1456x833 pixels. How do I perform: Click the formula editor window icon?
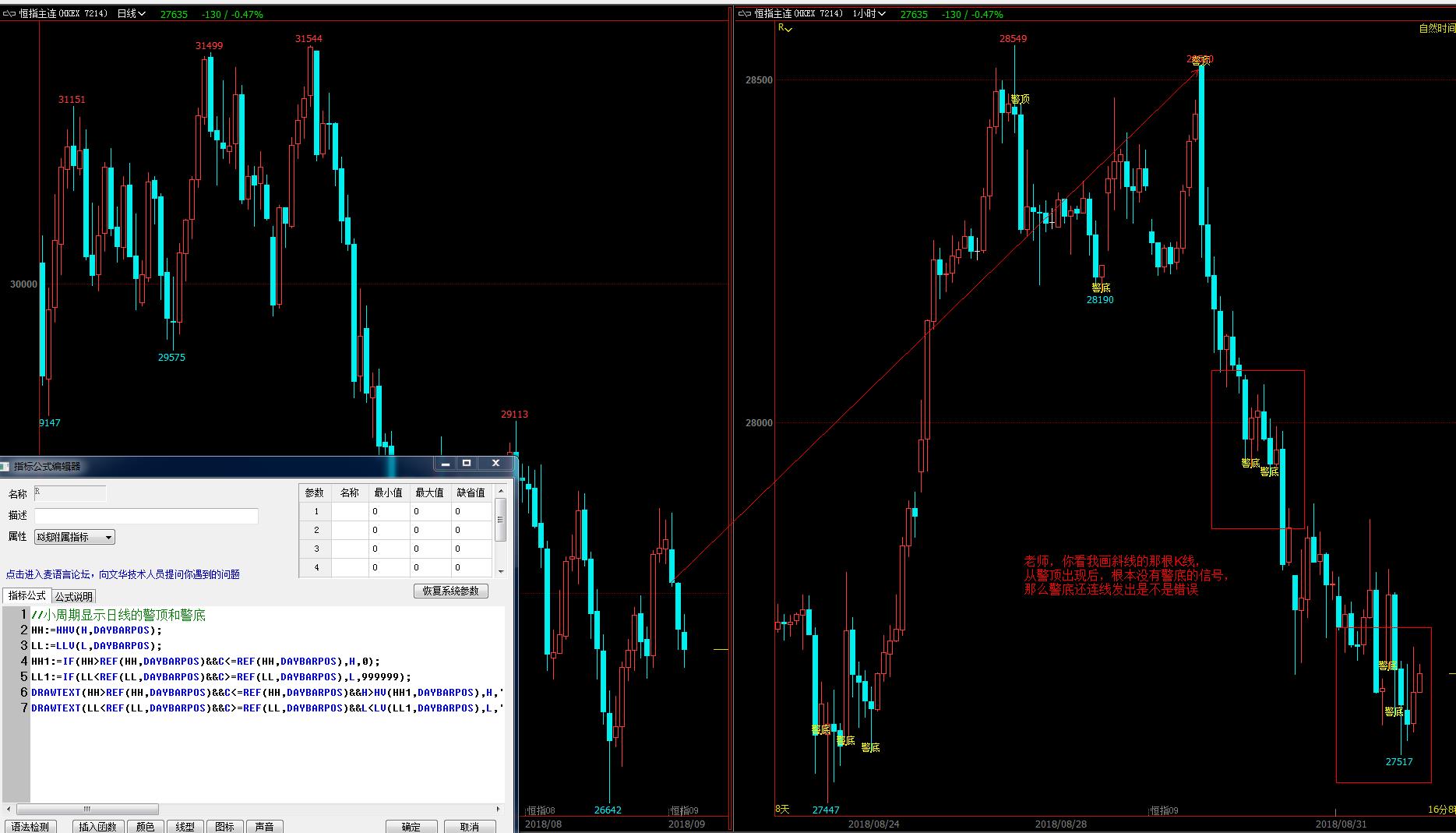[5, 466]
